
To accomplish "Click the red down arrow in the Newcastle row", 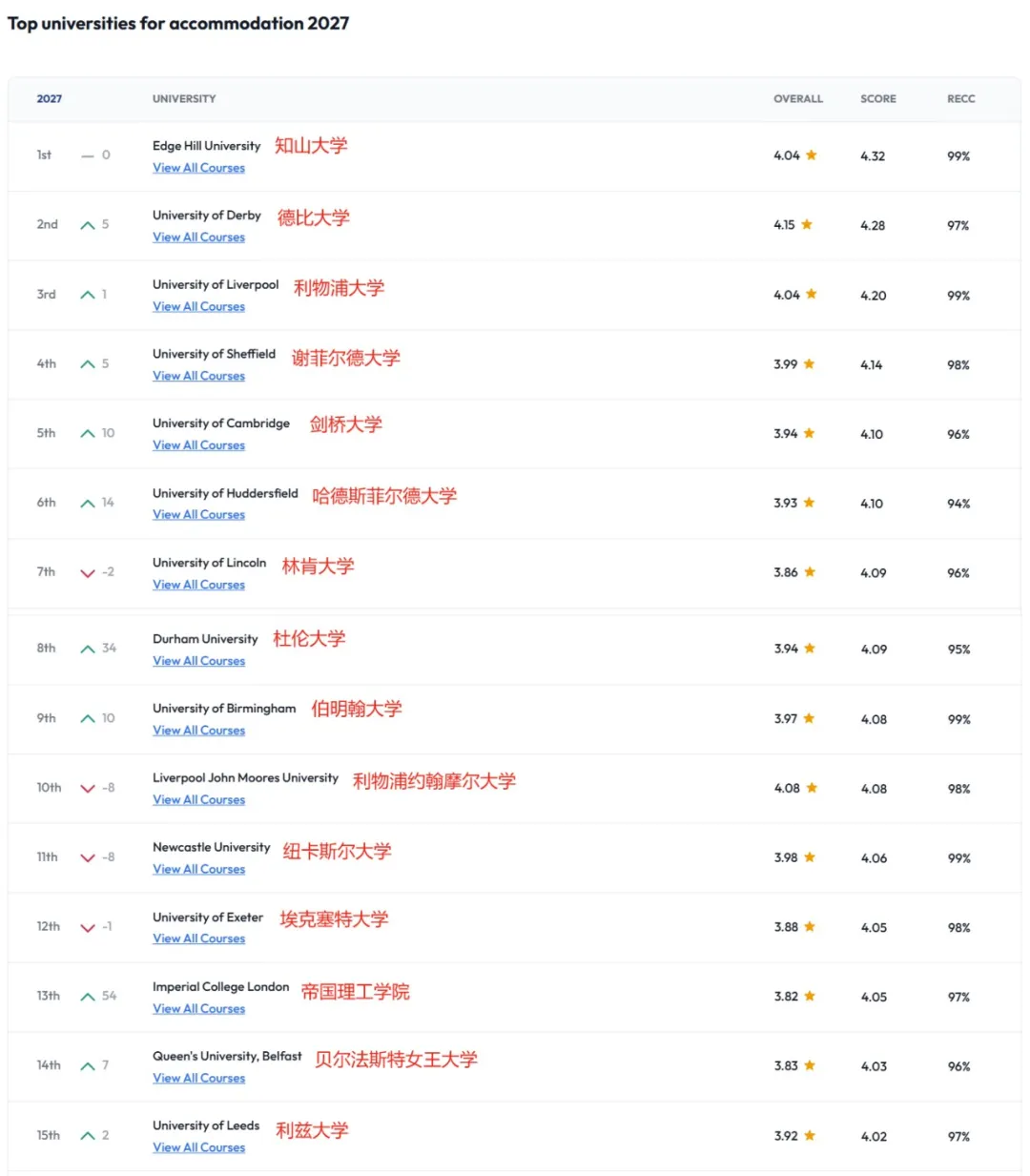I will pyautogui.click(x=88, y=858).
